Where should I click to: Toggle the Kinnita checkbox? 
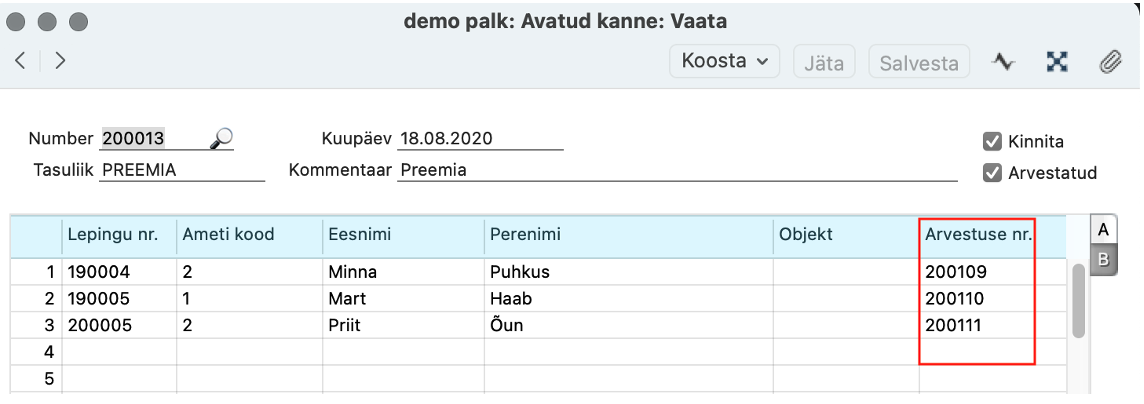point(992,141)
